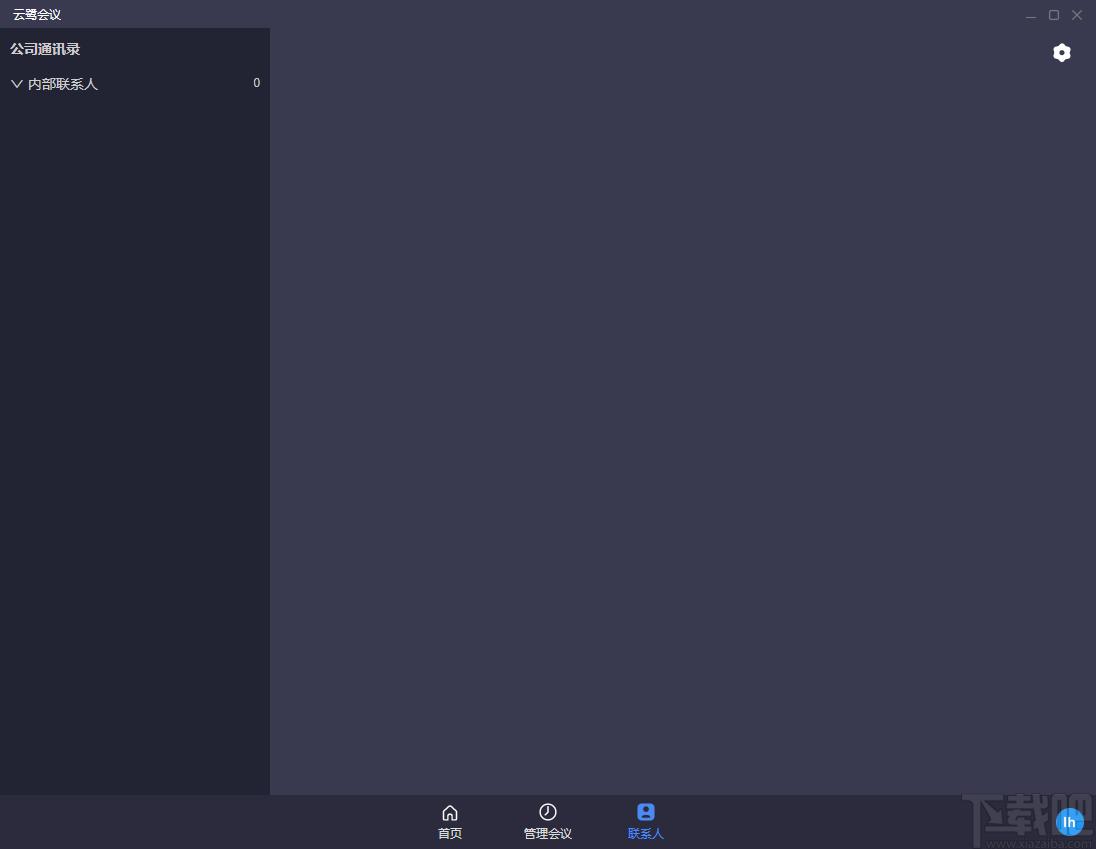Screen dimensions: 1096x849
Task: Click the blue 联系人 person icon
Action: (646, 812)
